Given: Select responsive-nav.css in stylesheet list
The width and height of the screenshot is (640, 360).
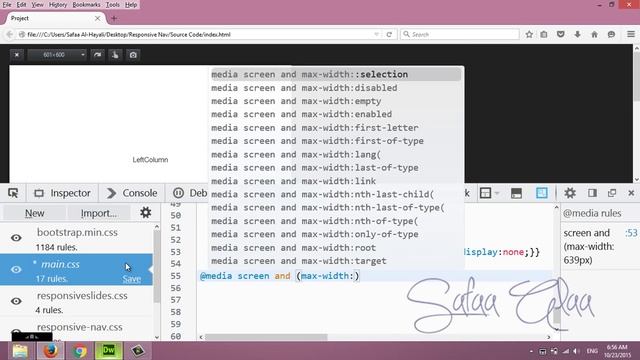Looking at the screenshot, I should pos(77,329).
